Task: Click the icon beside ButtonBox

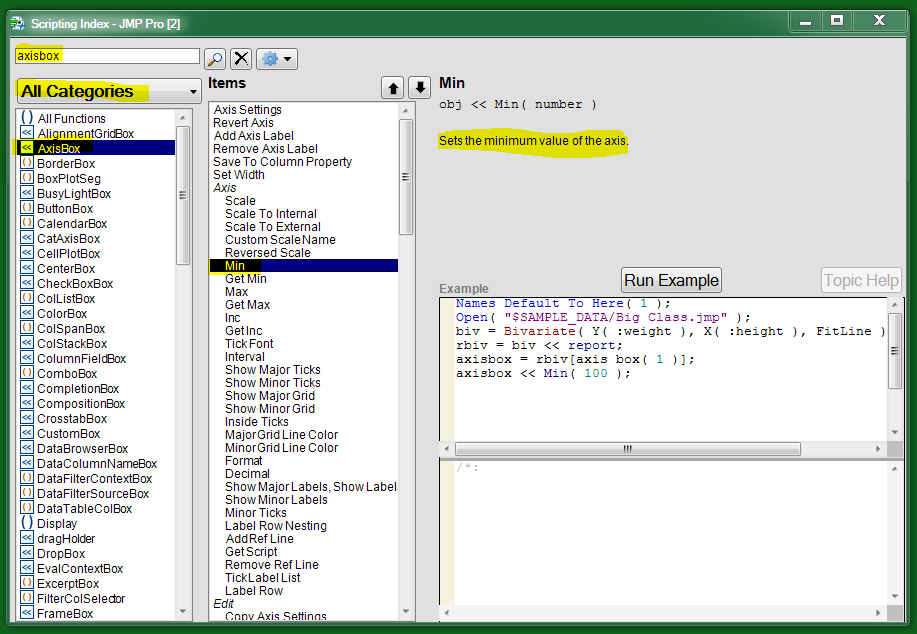Action: coord(27,208)
